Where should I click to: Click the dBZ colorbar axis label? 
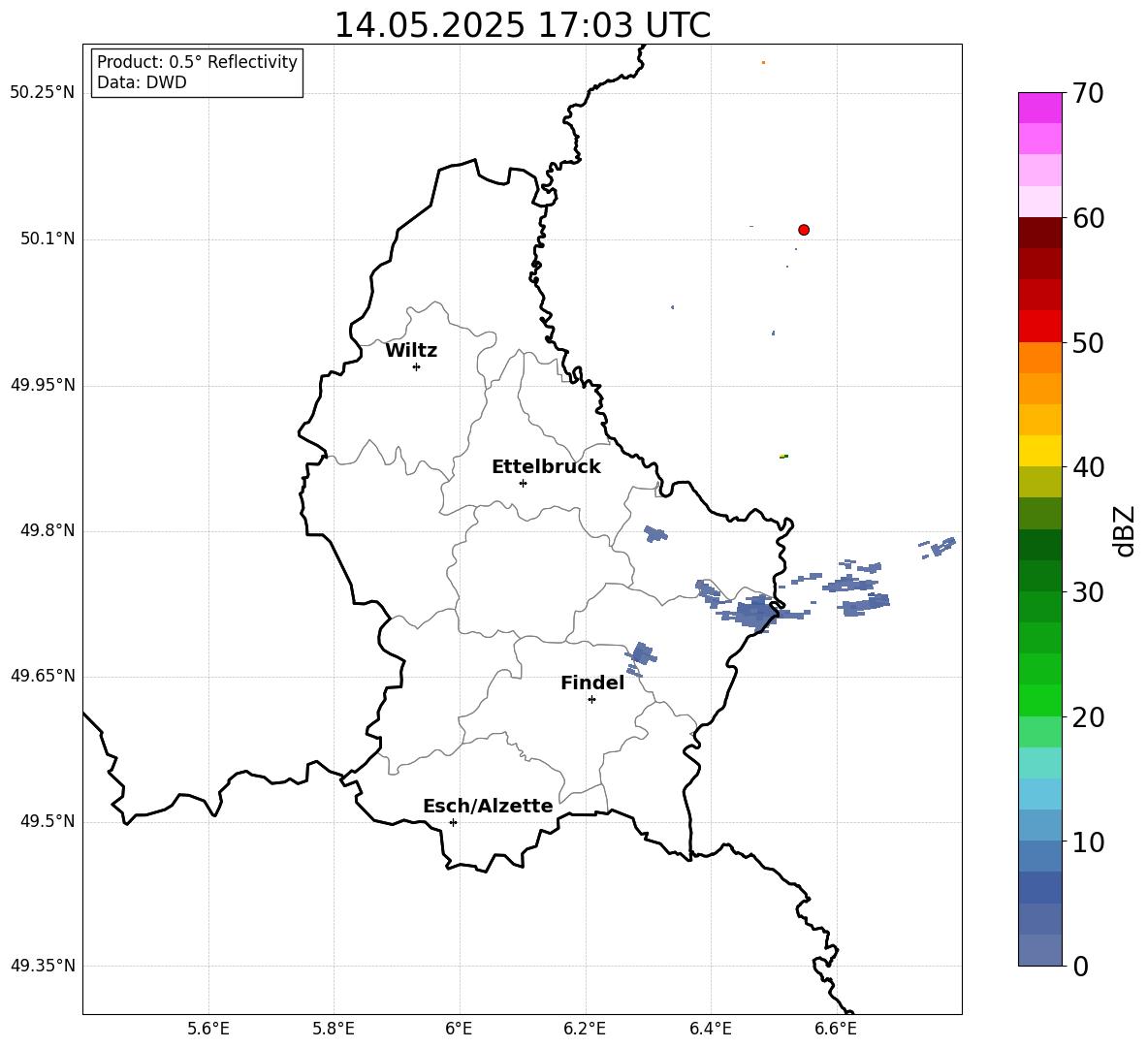pos(1124,531)
